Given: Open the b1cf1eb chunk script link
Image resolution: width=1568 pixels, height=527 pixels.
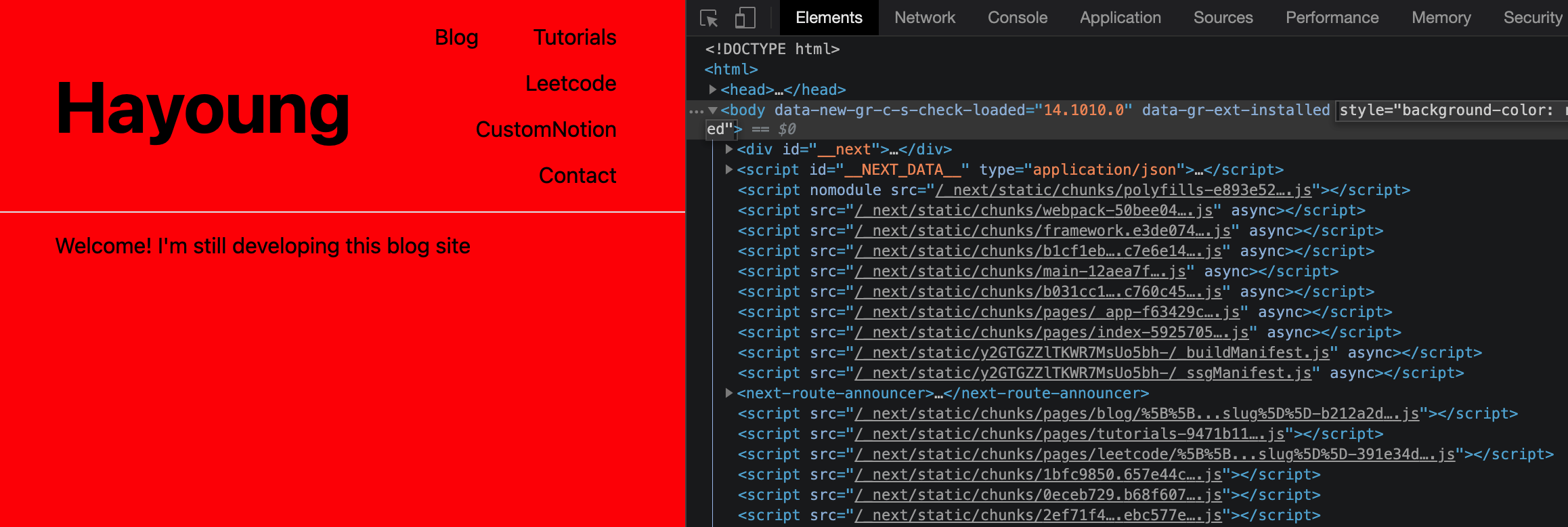Looking at the screenshot, I should 1039,251.
